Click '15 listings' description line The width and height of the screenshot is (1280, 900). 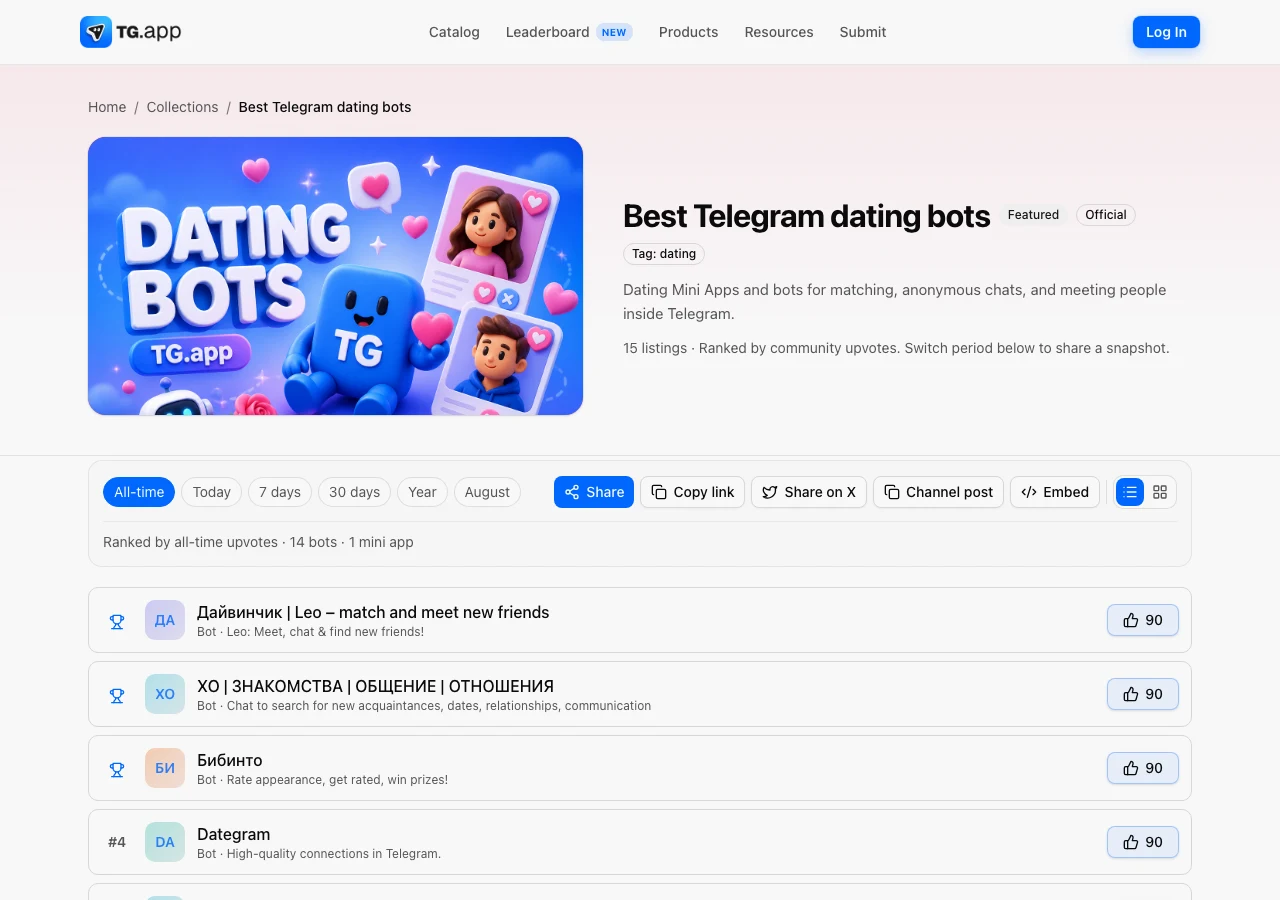[896, 348]
